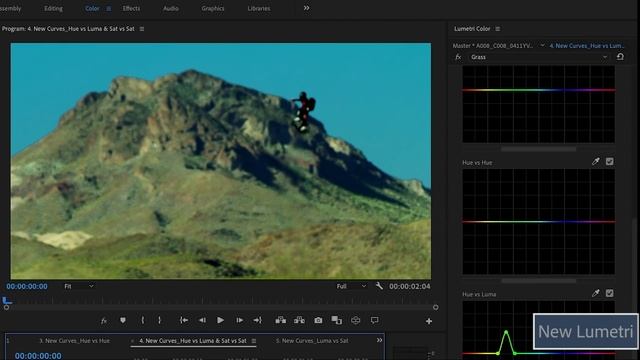The image size is (640, 360).
Task: Show more workspaces overflow chevrons
Action: pyautogui.click(x=307, y=8)
